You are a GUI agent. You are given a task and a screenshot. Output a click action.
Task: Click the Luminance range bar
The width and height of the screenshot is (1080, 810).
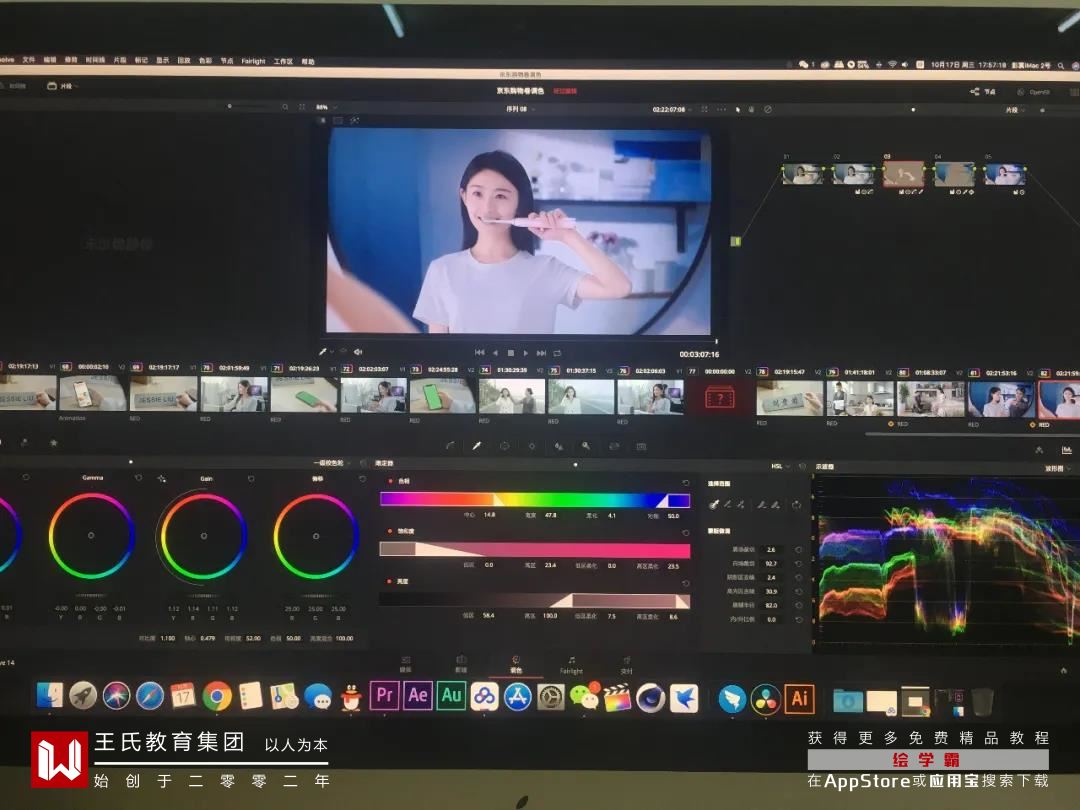(534, 600)
